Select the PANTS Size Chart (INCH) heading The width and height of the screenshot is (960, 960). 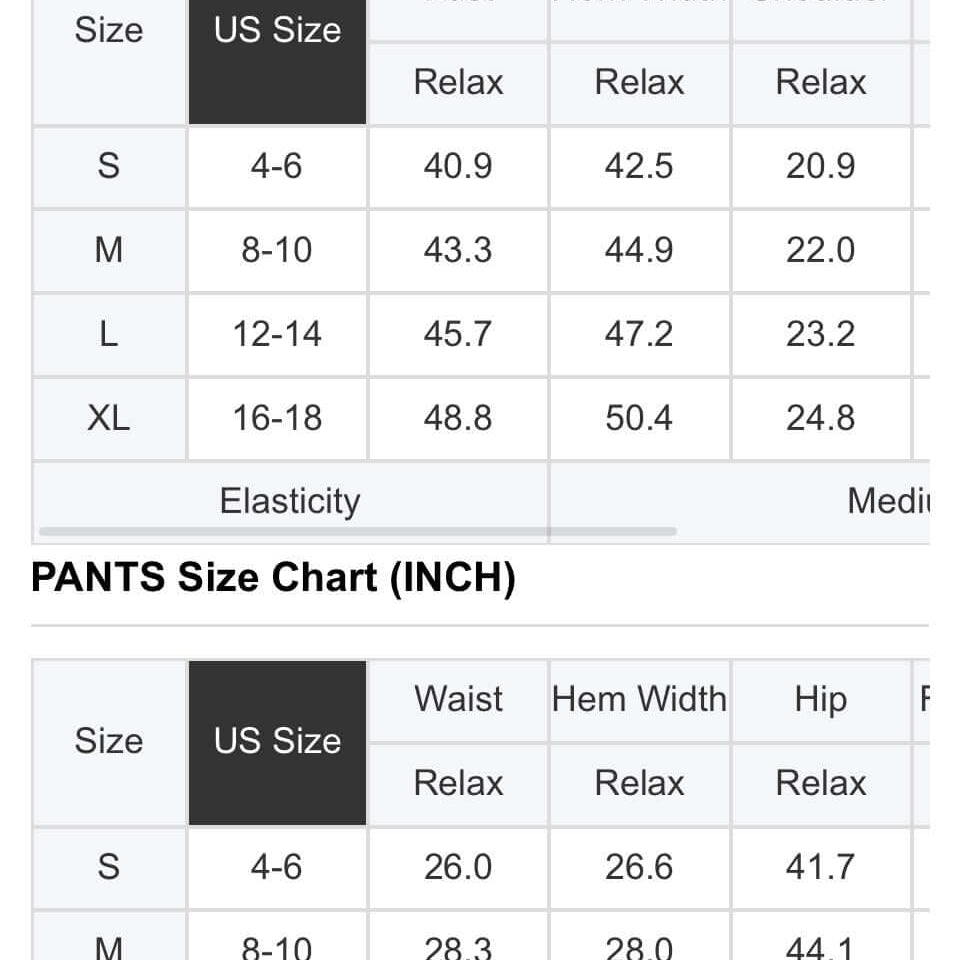tap(273, 578)
